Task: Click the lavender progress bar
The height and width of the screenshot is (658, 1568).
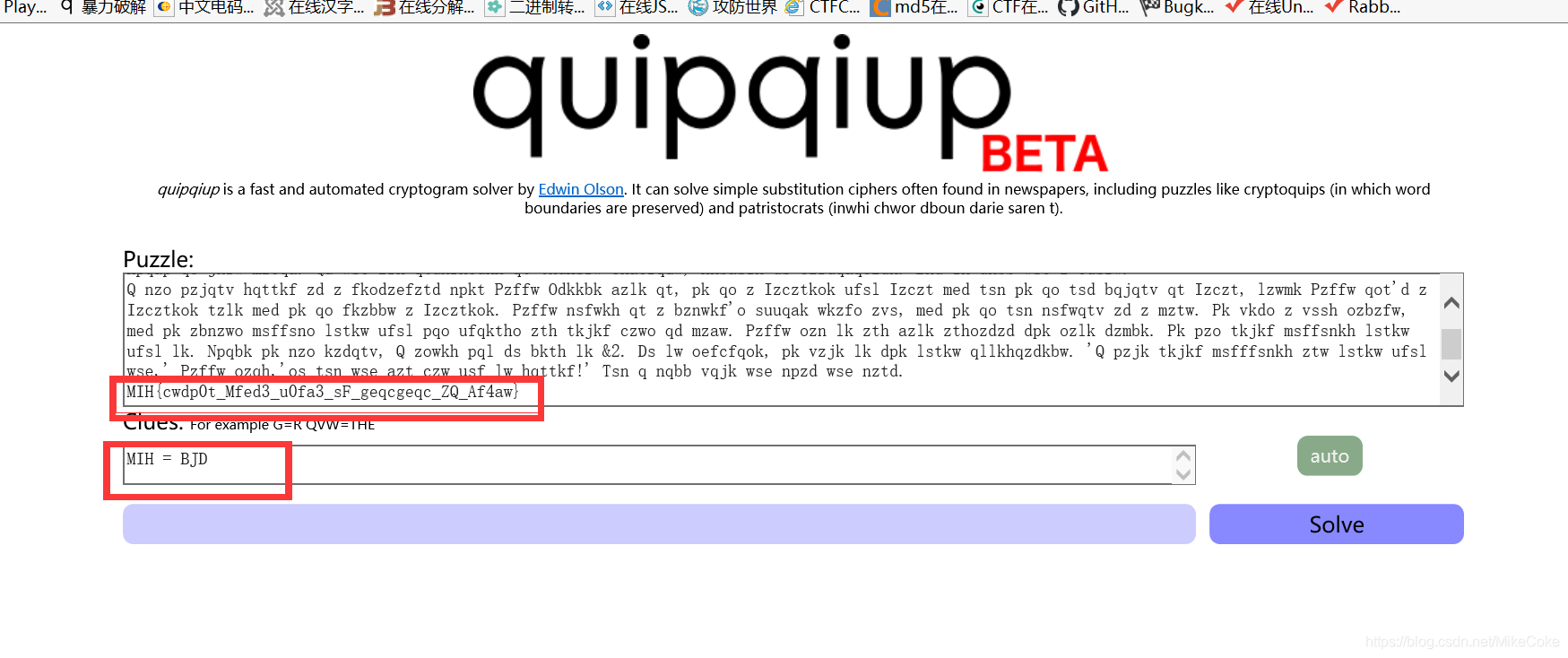Action: point(659,524)
